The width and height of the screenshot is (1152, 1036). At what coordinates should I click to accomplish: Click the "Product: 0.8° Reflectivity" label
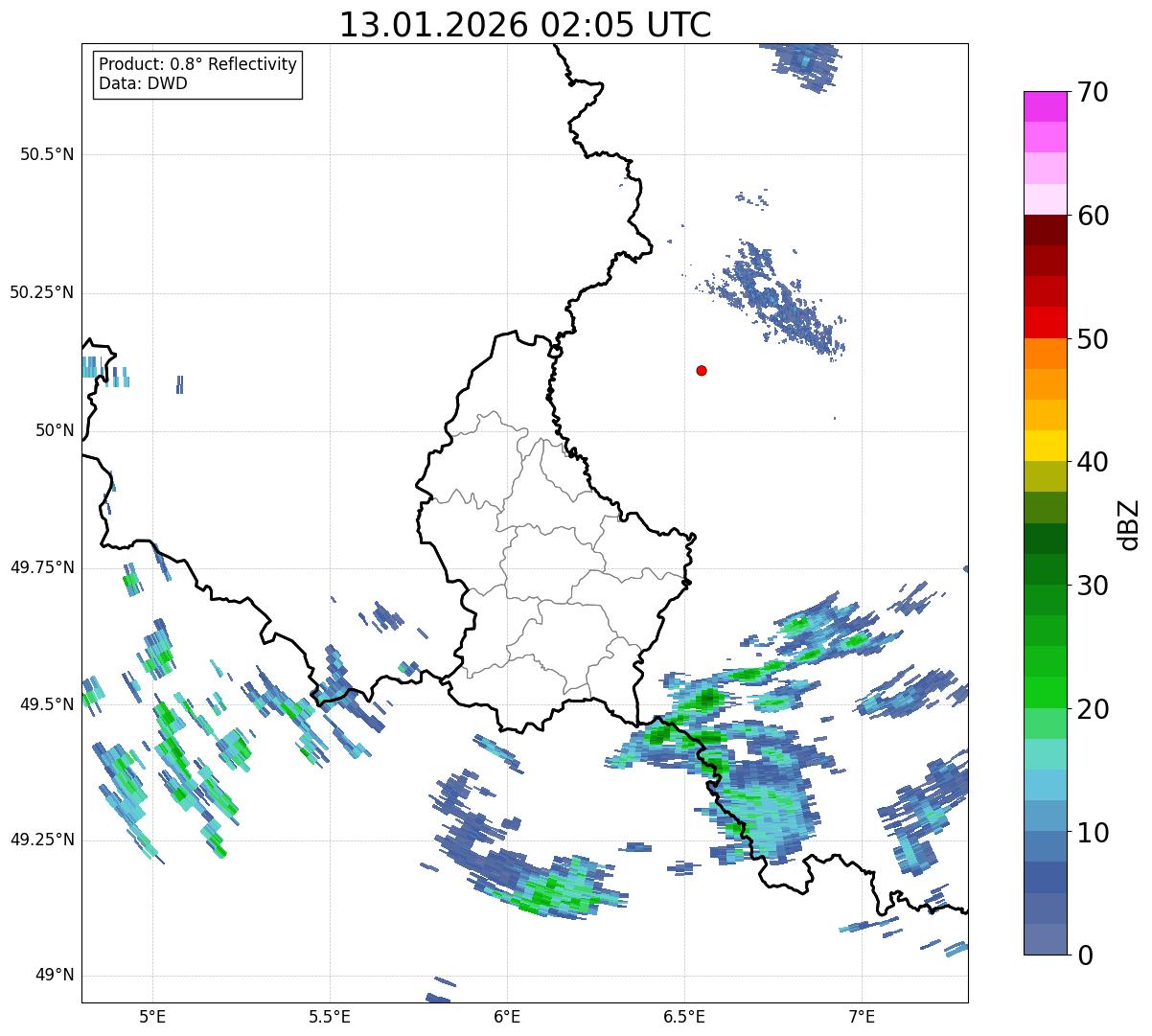[x=198, y=64]
